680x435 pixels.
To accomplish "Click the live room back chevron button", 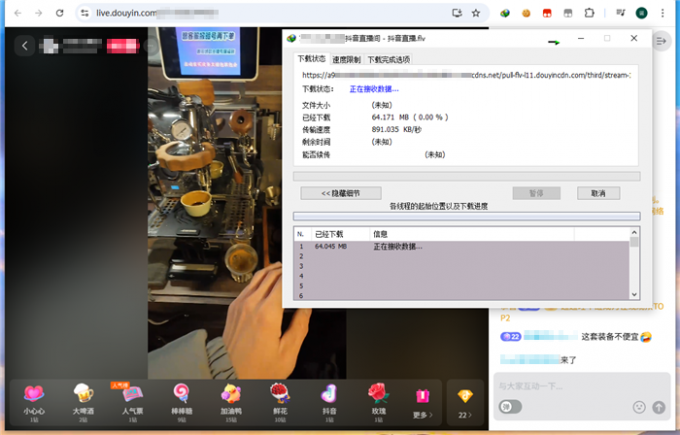I will [x=25, y=46].
